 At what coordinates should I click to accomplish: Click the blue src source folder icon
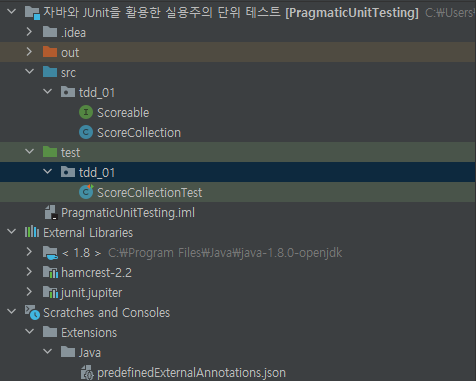click(x=50, y=72)
